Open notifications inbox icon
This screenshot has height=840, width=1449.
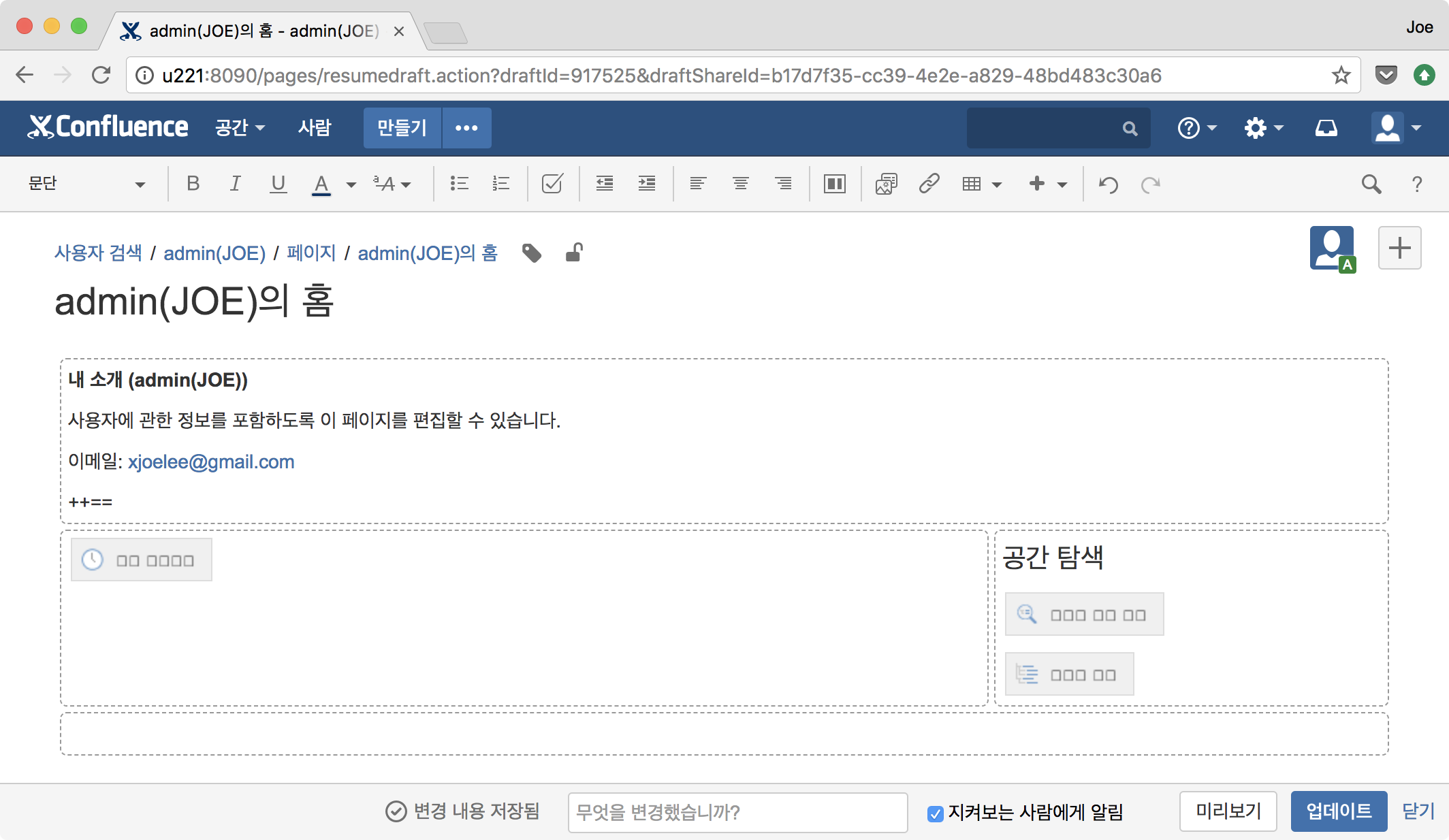(x=1326, y=128)
